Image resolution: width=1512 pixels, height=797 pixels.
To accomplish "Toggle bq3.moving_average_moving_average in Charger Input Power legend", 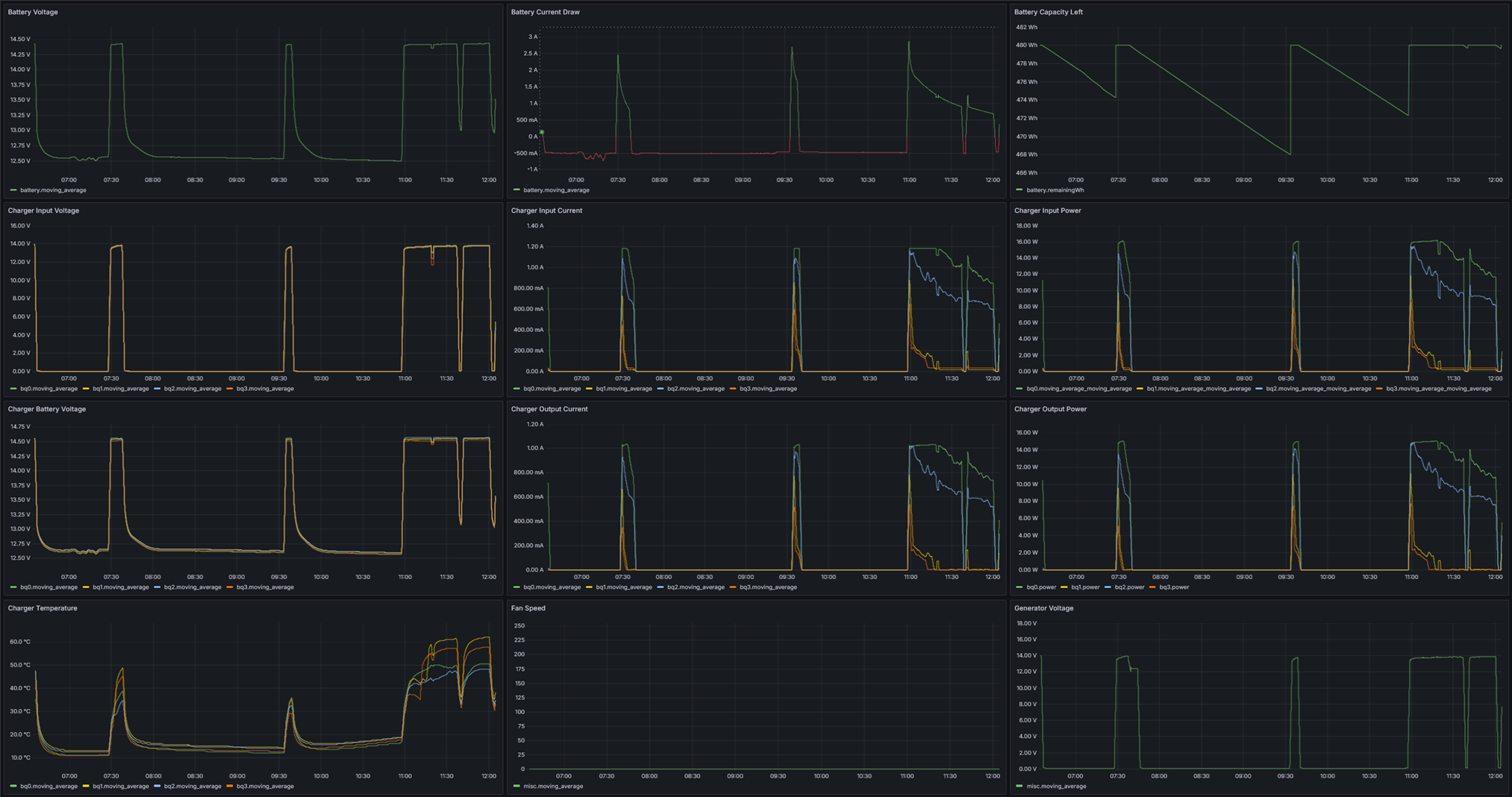I will (x=1438, y=389).
